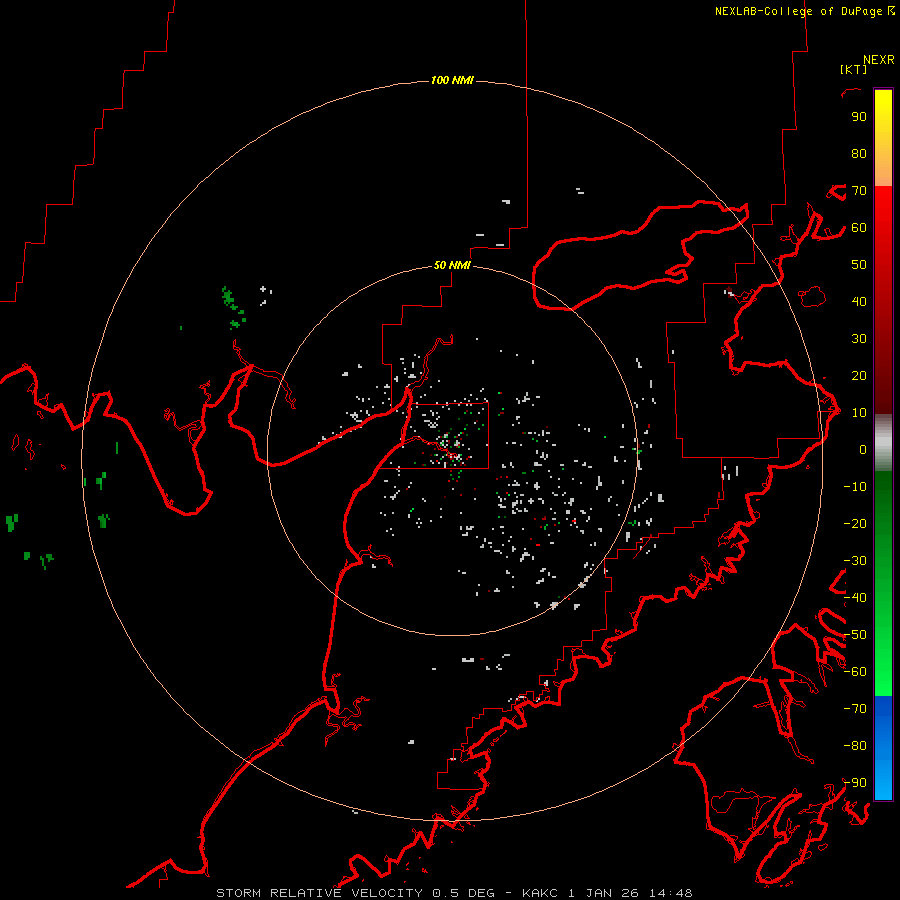Click the "STORM RELATIVE VELOCITY" product title
Screen dimensions: 900x900
319,893
